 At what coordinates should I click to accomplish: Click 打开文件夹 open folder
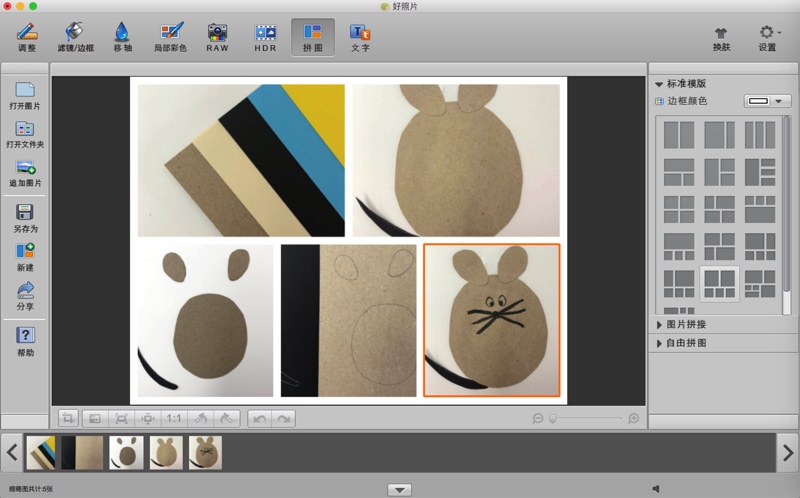pyautogui.click(x=24, y=134)
